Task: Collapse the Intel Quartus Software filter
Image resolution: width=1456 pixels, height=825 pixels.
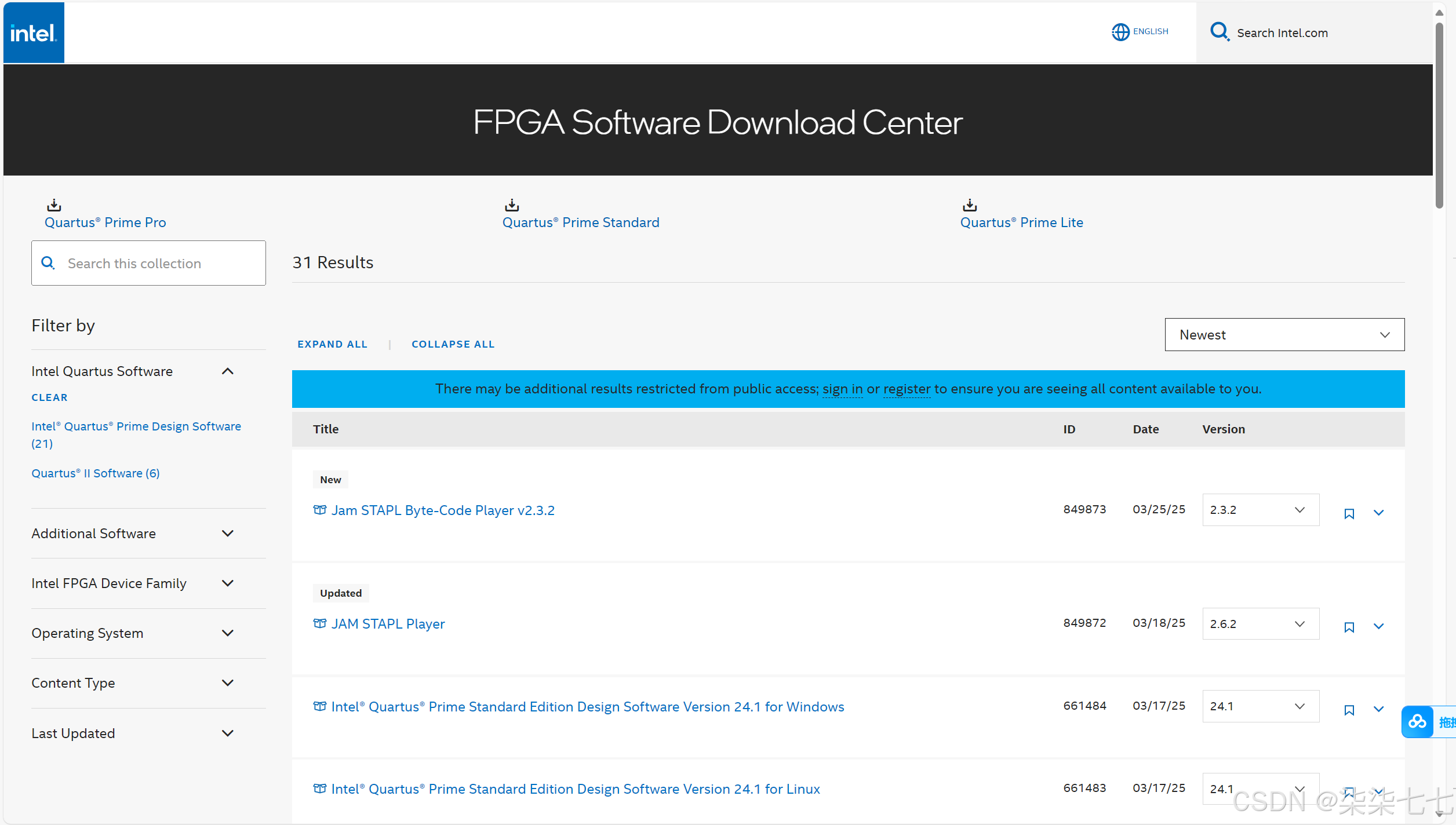Action: point(227,371)
